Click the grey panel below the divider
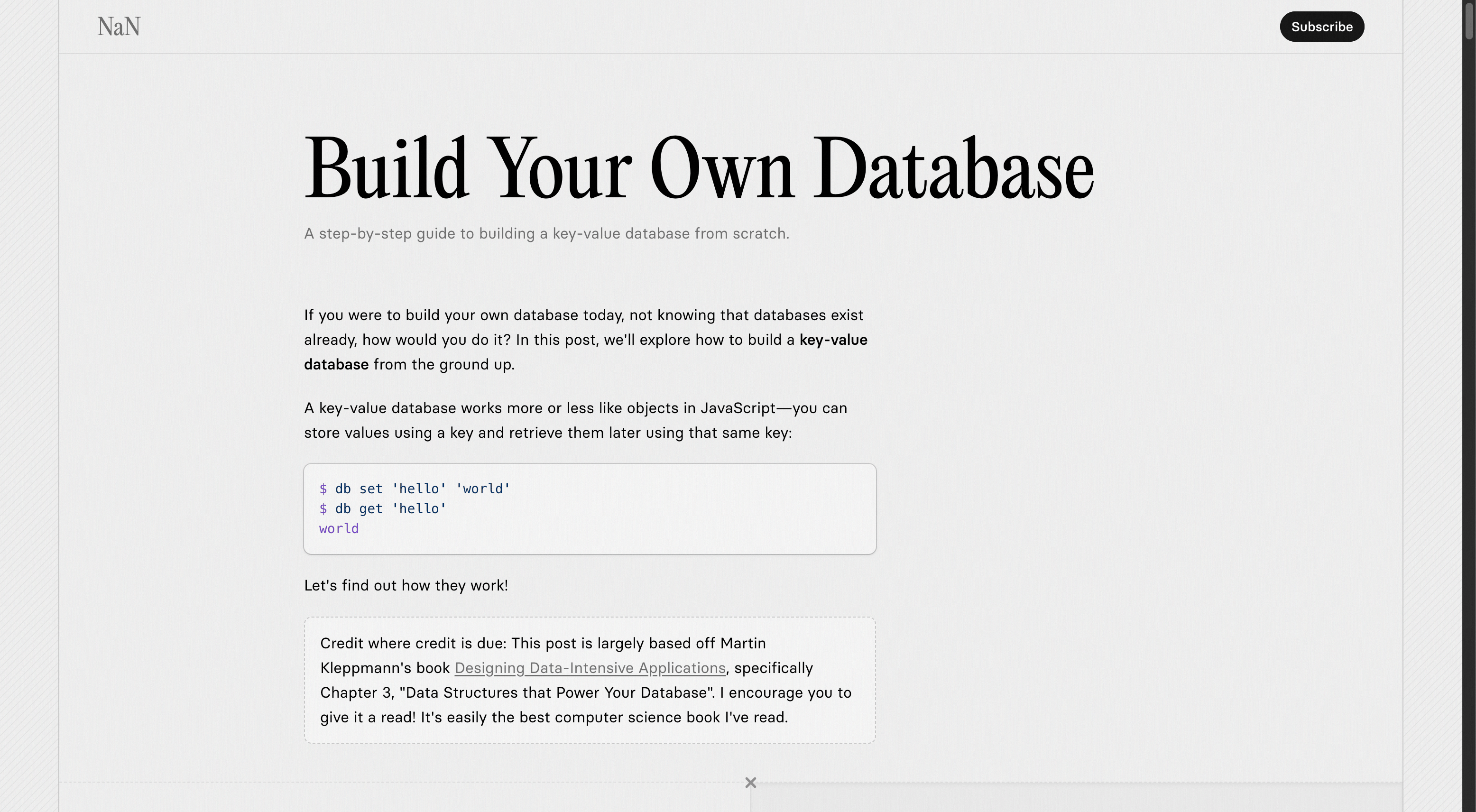This screenshot has height=812, width=1476. (x=1076, y=799)
